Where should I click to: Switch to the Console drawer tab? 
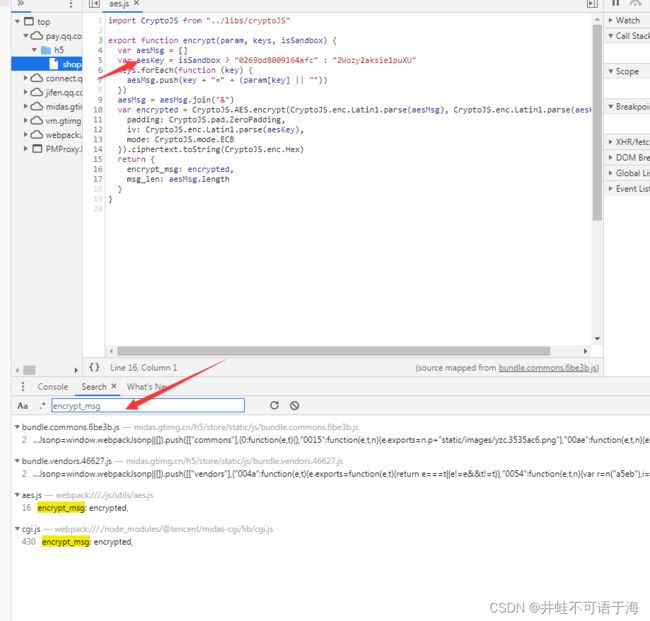coord(53,387)
